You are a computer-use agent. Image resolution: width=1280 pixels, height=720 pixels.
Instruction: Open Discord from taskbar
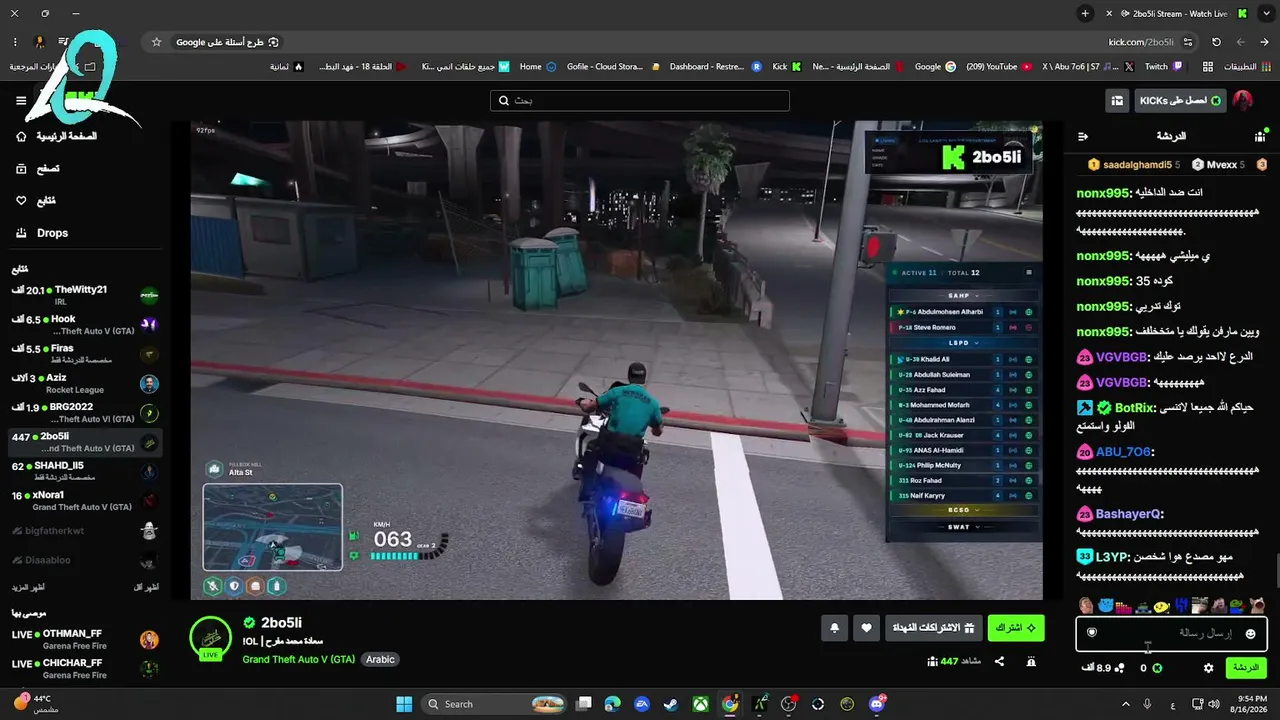click(x=877, y=704)
